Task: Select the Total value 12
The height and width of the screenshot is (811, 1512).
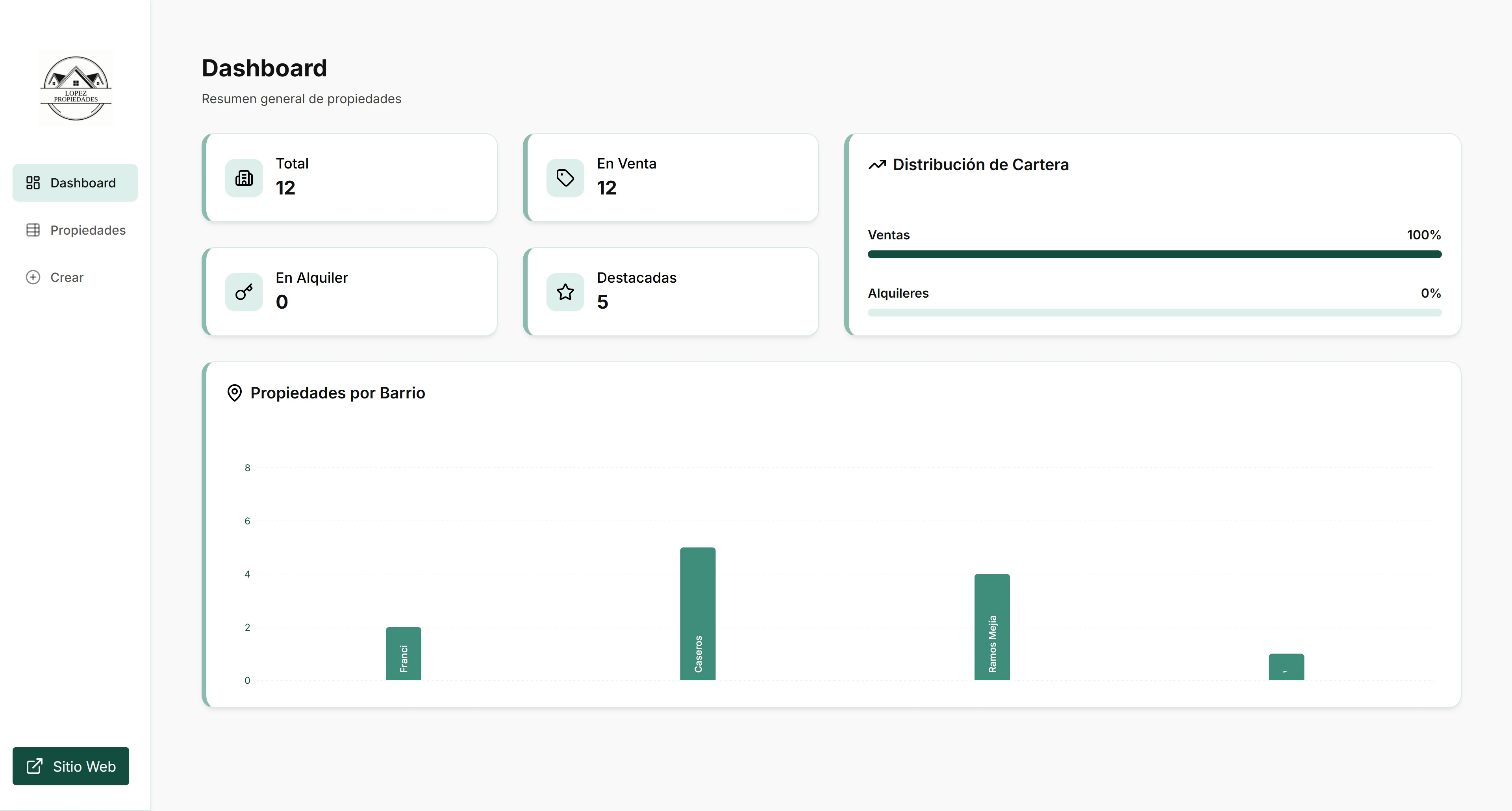Action: [286, 188]
